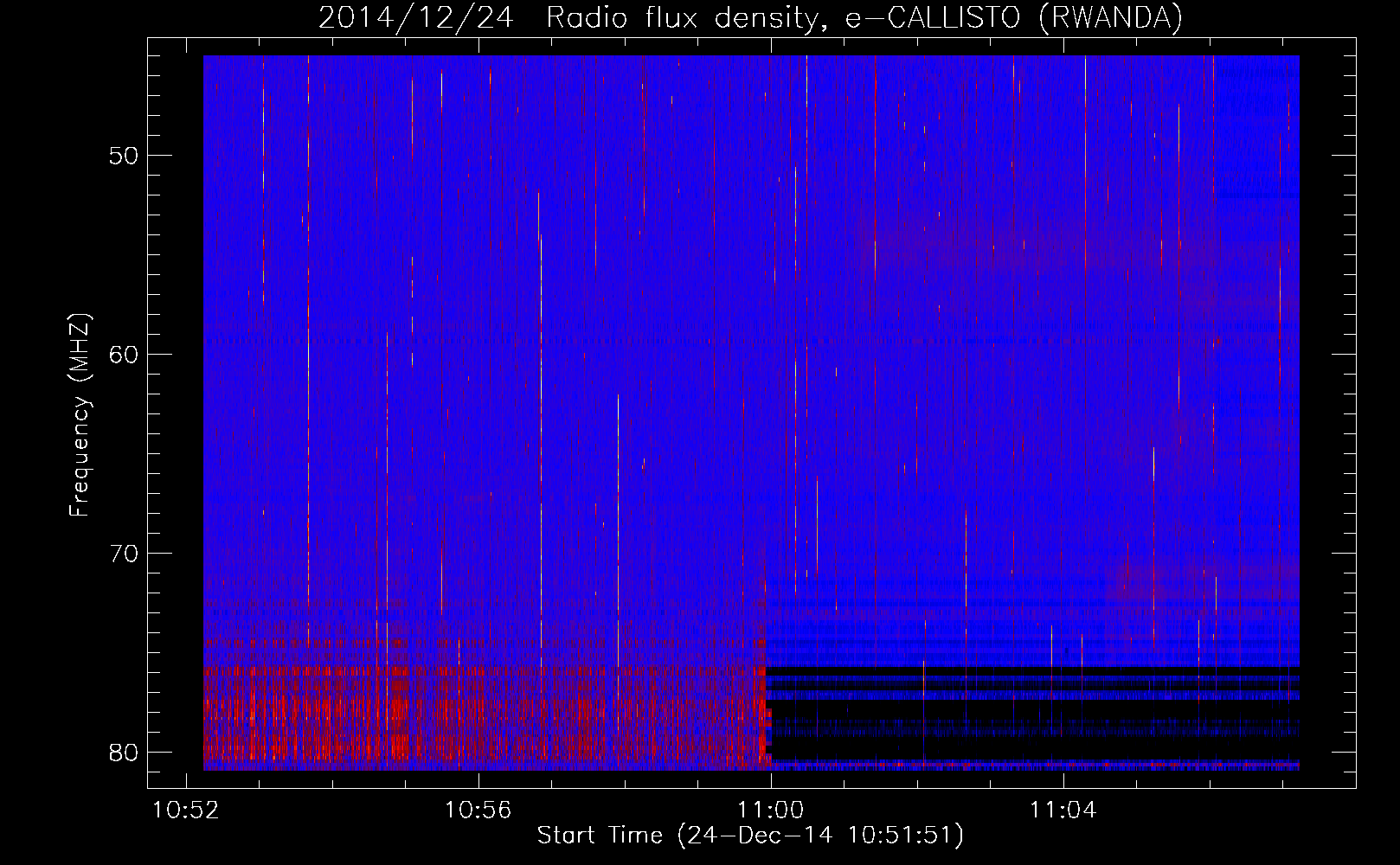Click the frequency tick label '80'
Image resolution: width=1400 pixels, height=865 pixels.
pos(125,752)
